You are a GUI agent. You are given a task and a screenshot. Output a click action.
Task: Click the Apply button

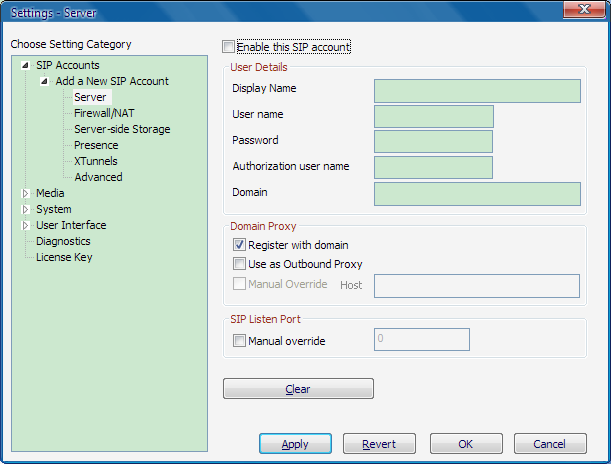[x=295, y=444]
